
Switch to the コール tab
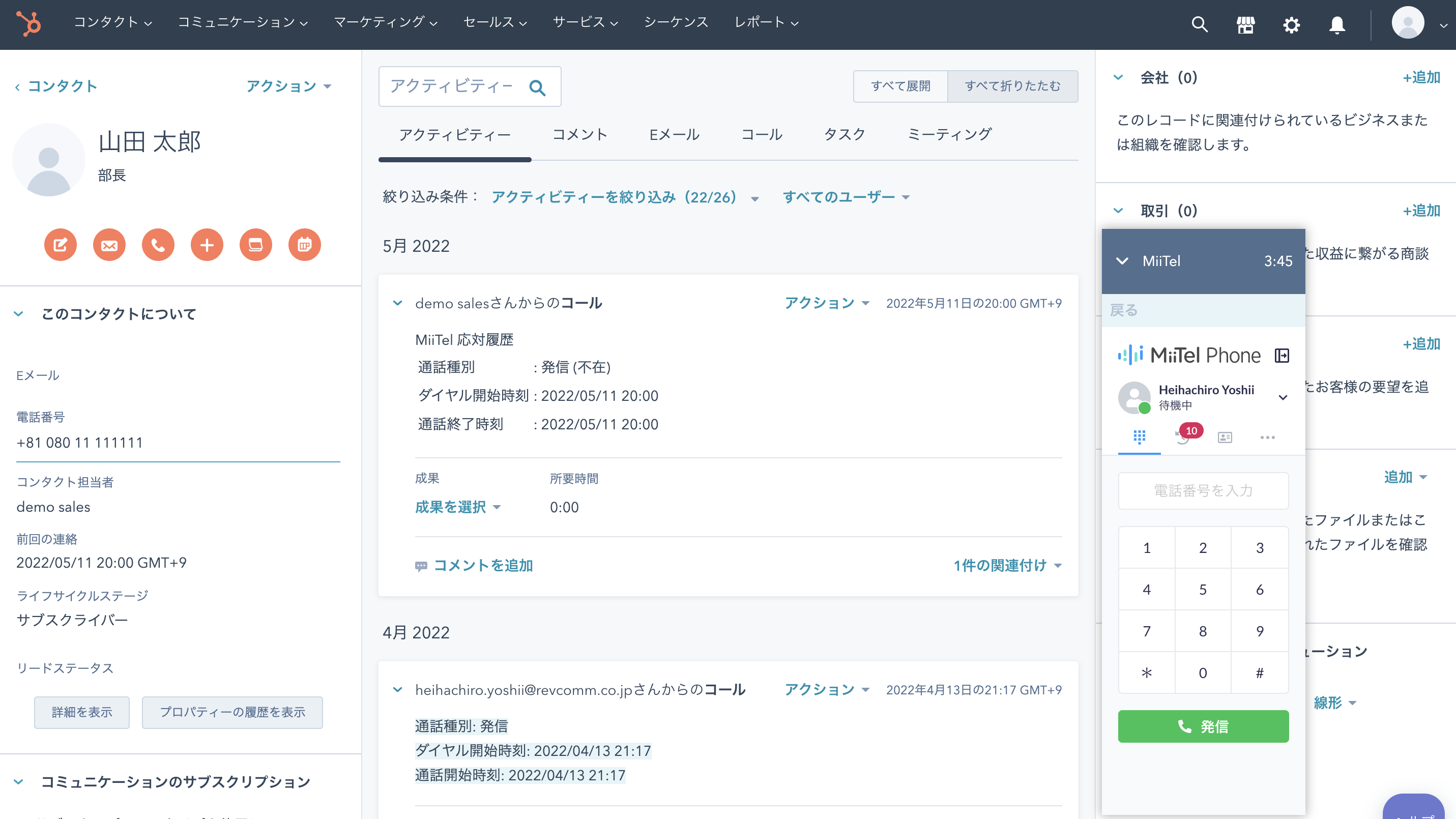(x=762, y=134)
